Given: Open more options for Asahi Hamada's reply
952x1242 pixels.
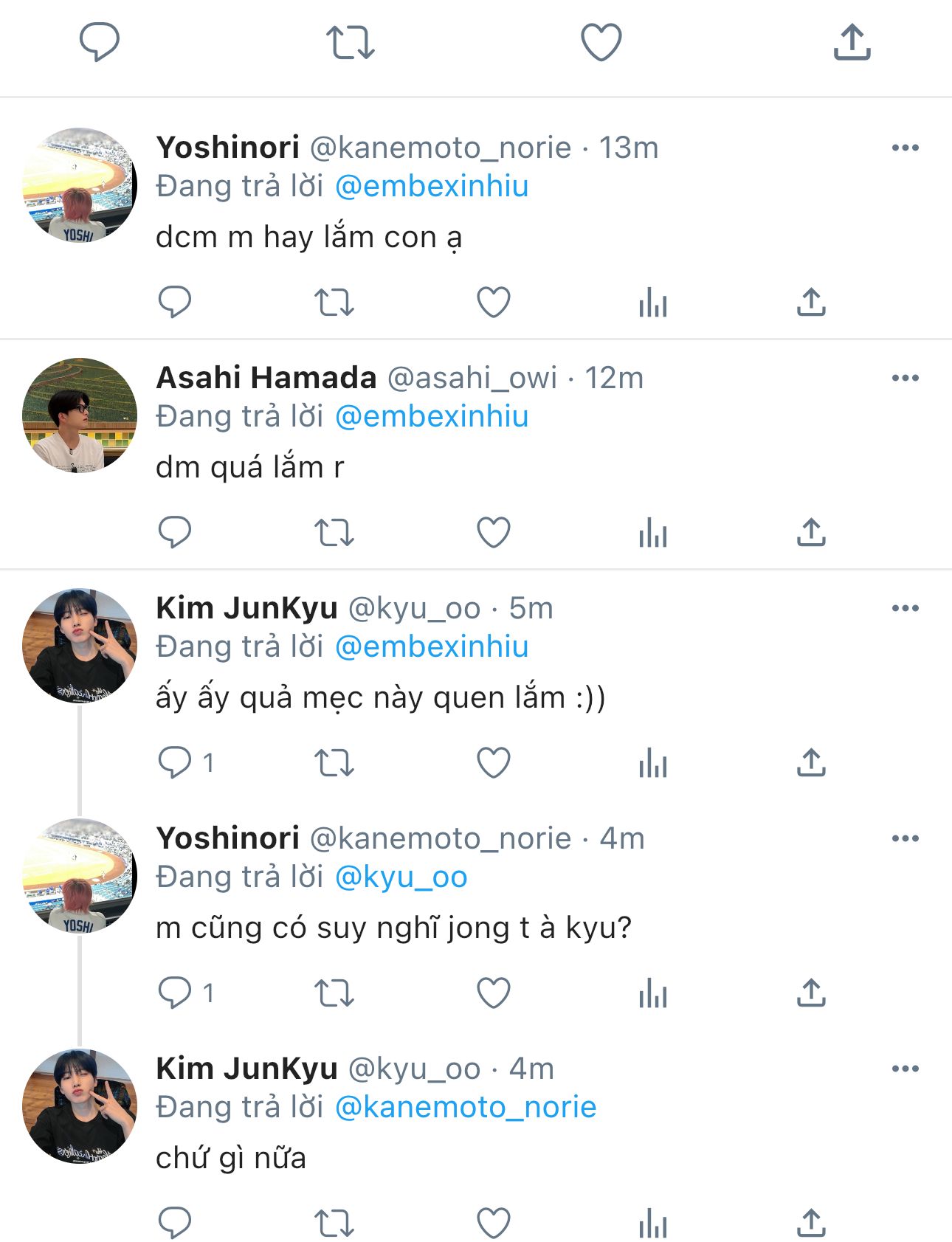Looking at the screenshot, I should pos(905,379).
